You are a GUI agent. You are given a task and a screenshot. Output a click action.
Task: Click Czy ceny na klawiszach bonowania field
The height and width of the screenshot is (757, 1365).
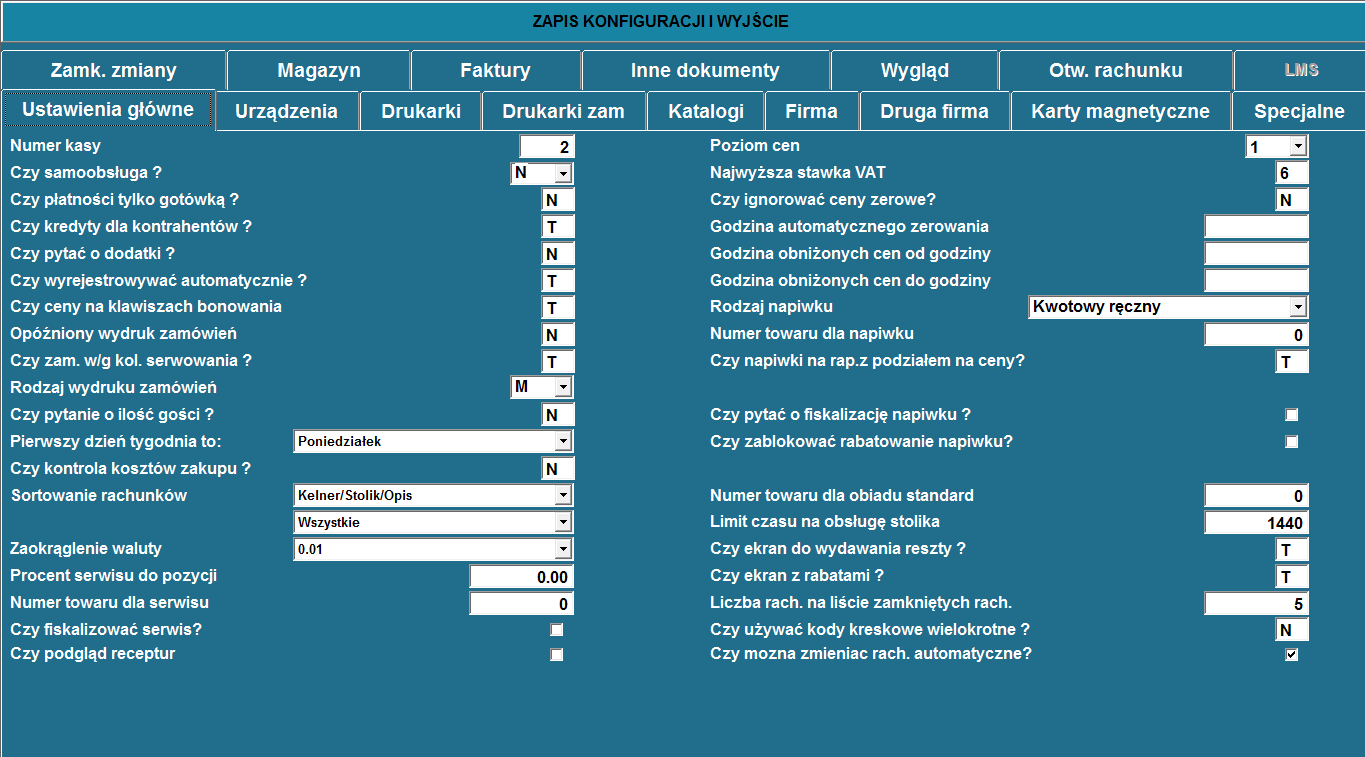coord(558,308)
